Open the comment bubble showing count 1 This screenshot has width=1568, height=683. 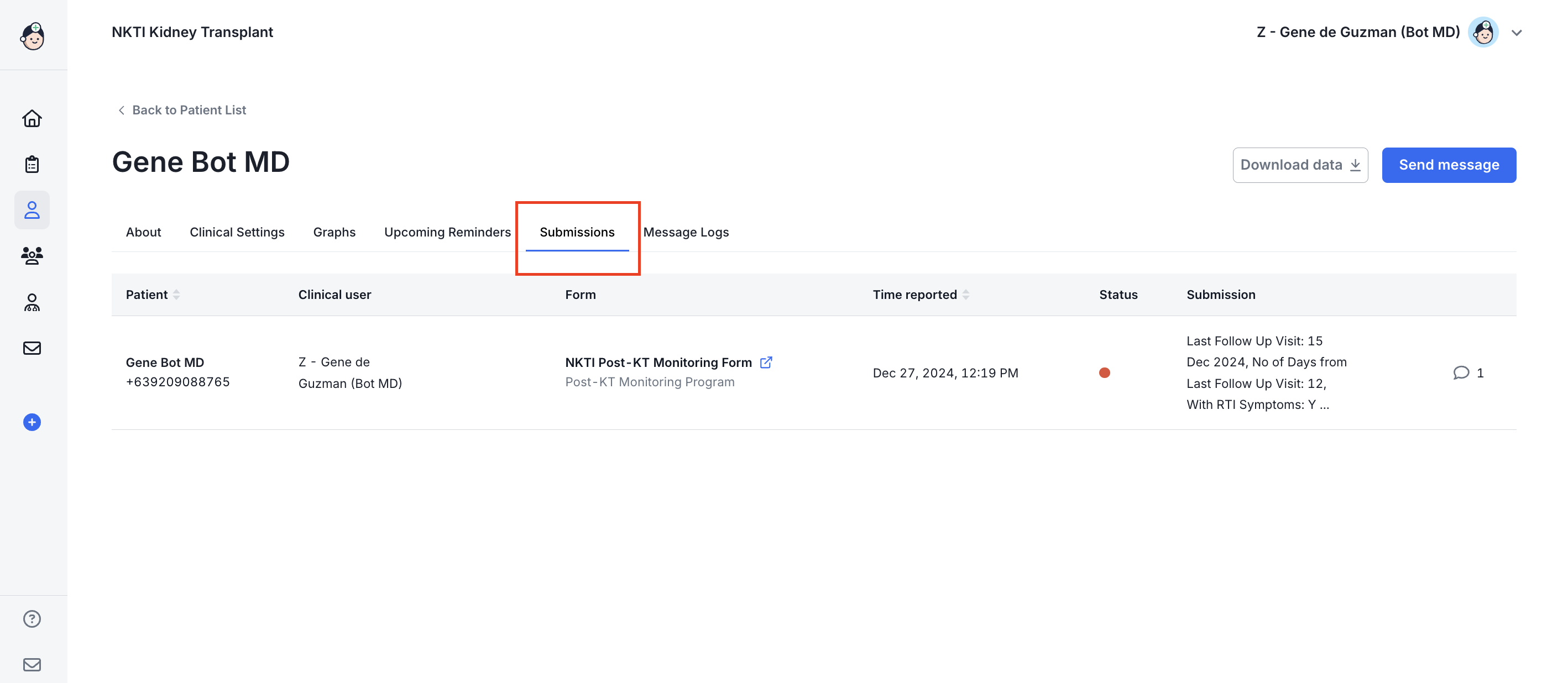pyautogui.click(x=1462, y=373)
